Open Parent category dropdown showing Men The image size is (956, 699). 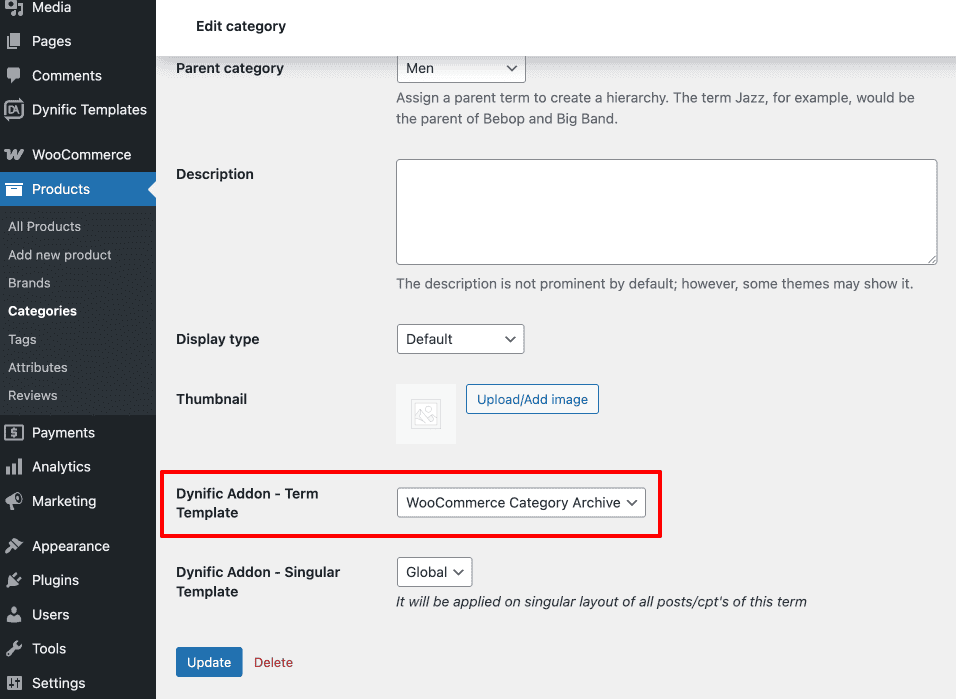pyautogui.click(x=461, y=68)
